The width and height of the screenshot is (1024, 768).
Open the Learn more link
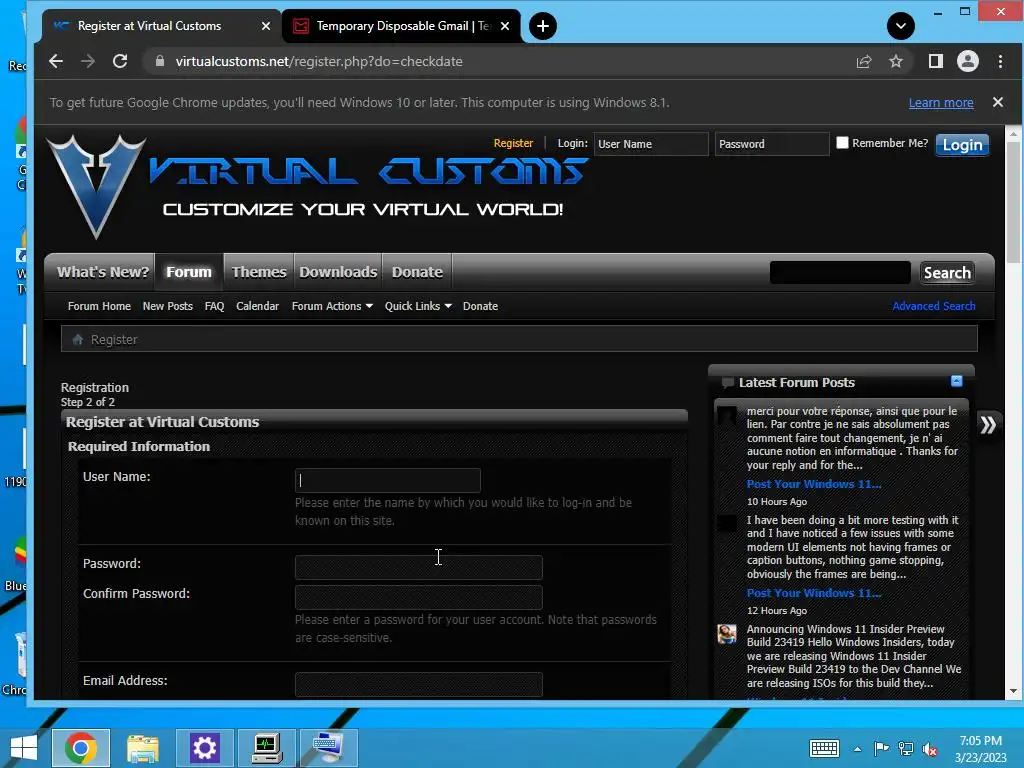[x=941, y=103]
